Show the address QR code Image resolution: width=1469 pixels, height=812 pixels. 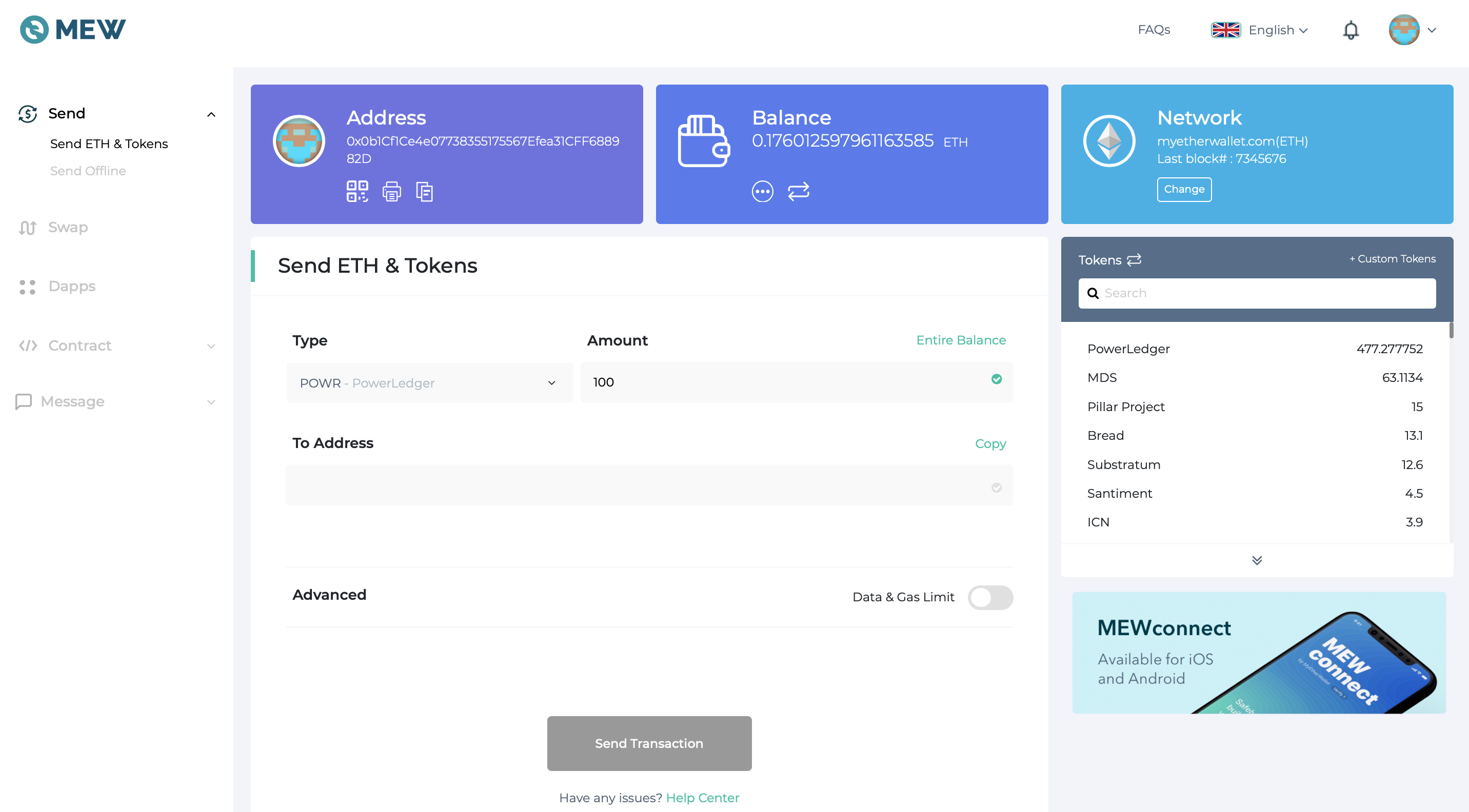pos(357,191)
